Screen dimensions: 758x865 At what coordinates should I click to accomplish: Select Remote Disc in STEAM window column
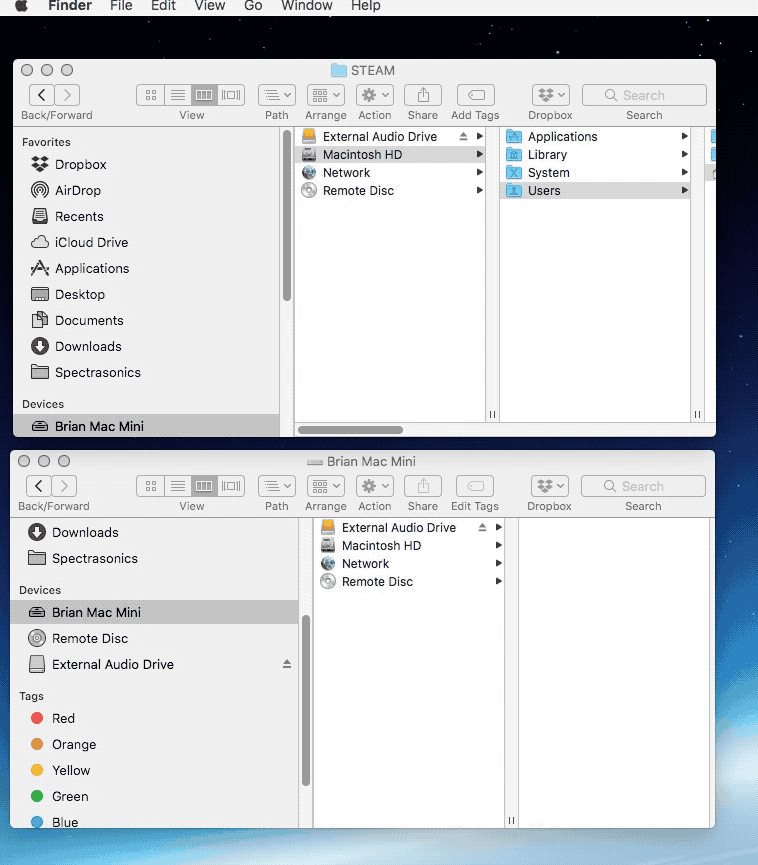point(392,190)
